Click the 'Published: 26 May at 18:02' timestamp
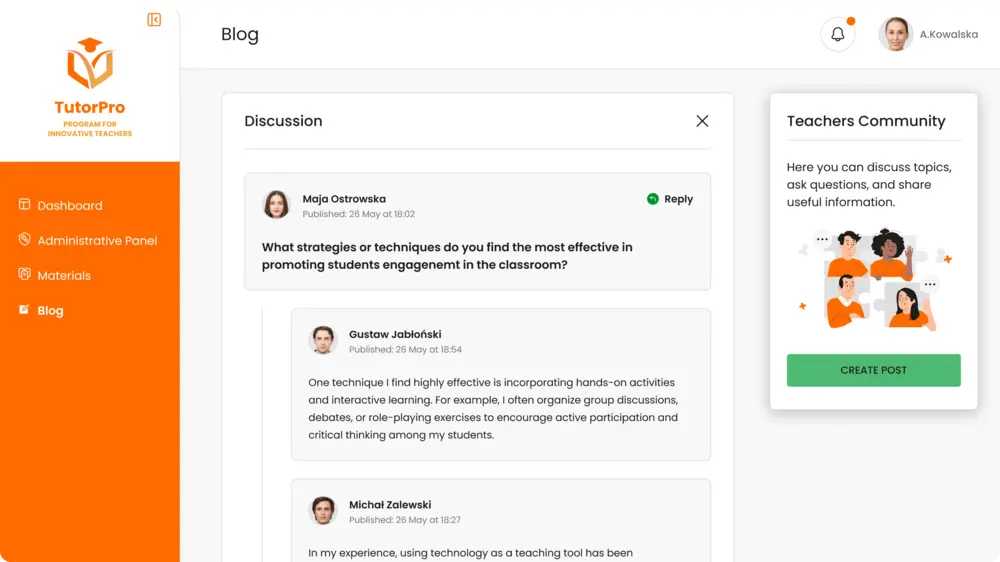The height and width of the screenshot is (562, 1000). click(x=358, y=214)
